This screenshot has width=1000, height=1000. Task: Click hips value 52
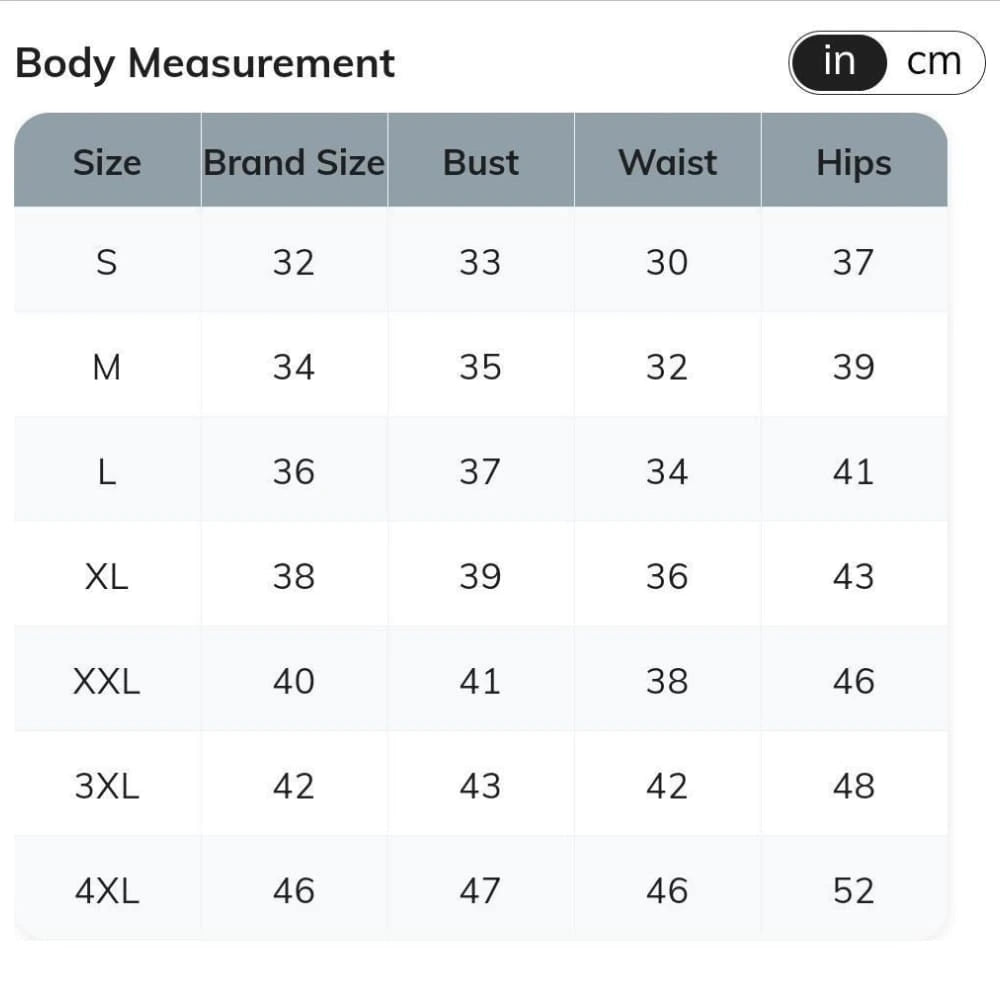[x=853, y=890]
